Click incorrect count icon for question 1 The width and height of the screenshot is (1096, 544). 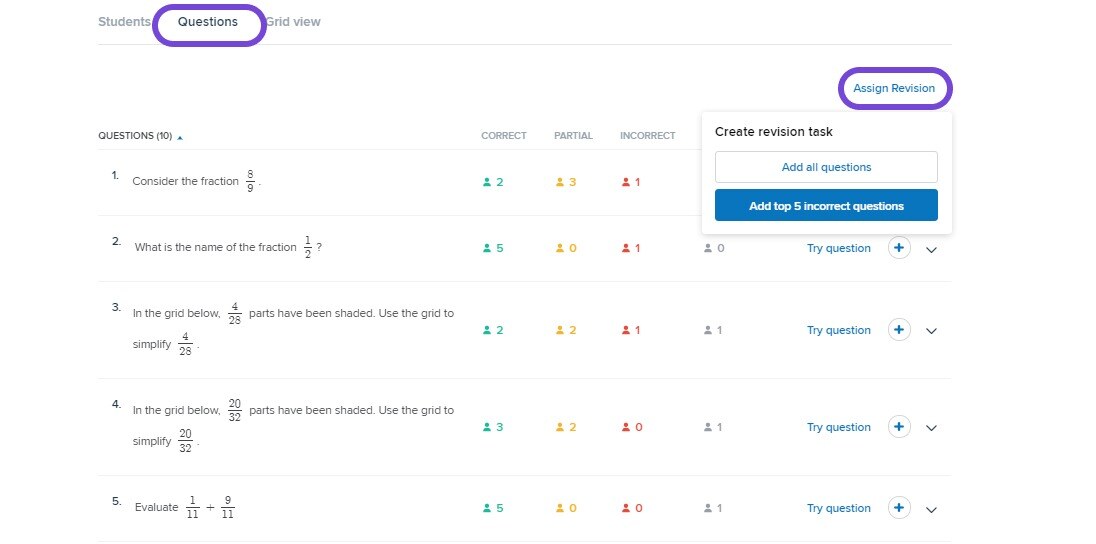pyautogui.click(x=626, y=182)
